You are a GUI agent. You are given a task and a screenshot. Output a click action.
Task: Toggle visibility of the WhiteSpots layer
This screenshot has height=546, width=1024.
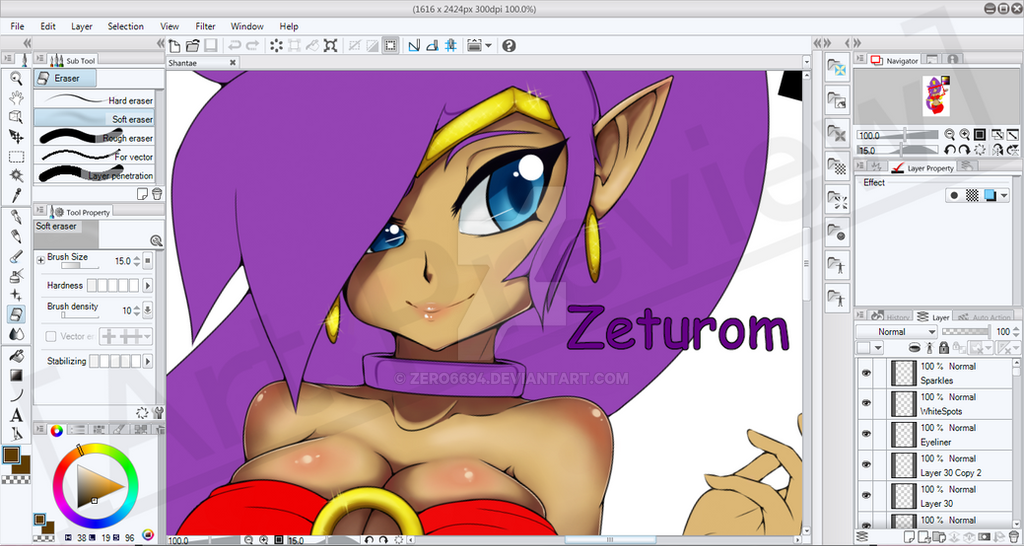click(867, 404)
